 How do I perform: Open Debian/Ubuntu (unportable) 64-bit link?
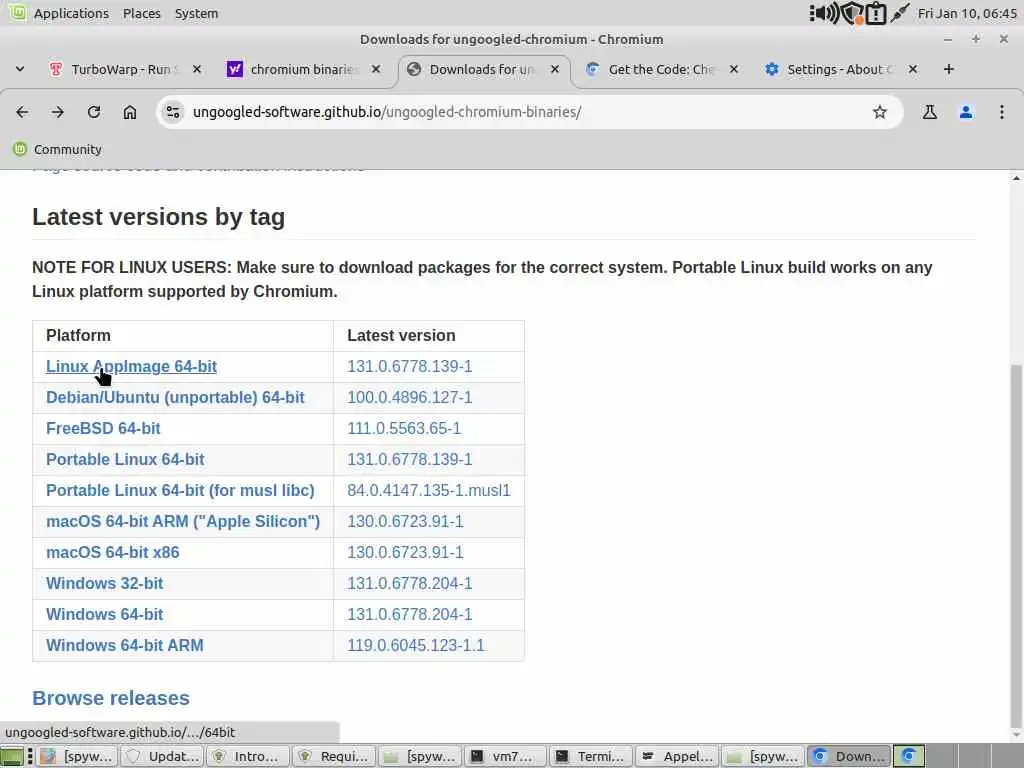pyautogui.click(x=175, y=398)
